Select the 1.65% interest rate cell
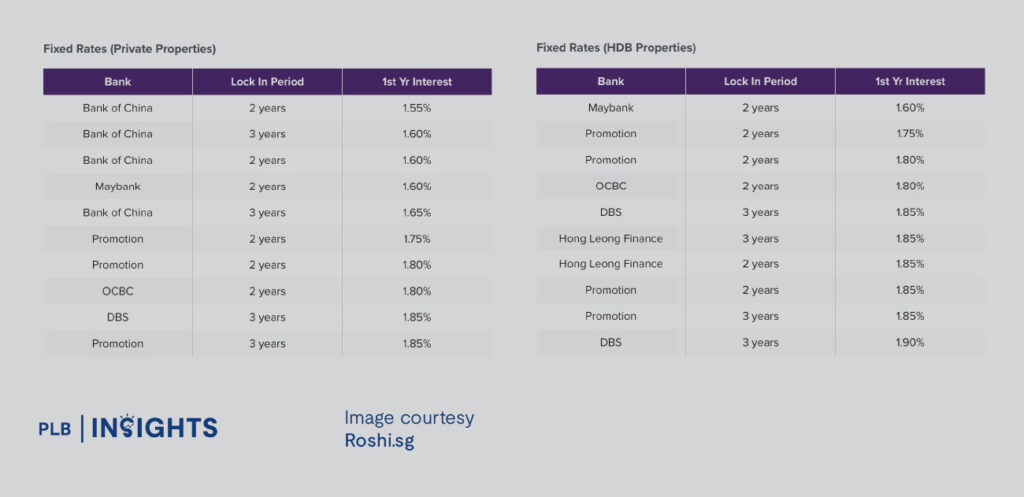Image resolution: width=1024 pixels, height=497 pixels. (417, 212)
